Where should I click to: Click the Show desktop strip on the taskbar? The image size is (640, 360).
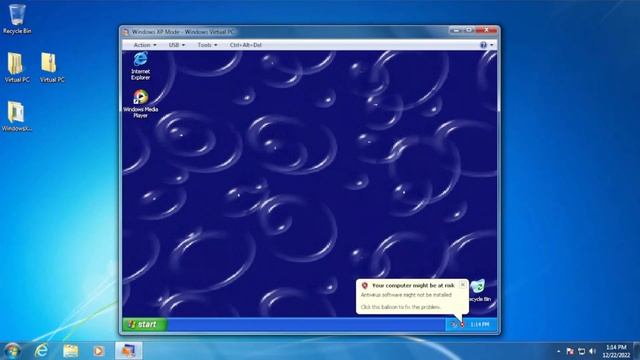[x=637, y=351]
